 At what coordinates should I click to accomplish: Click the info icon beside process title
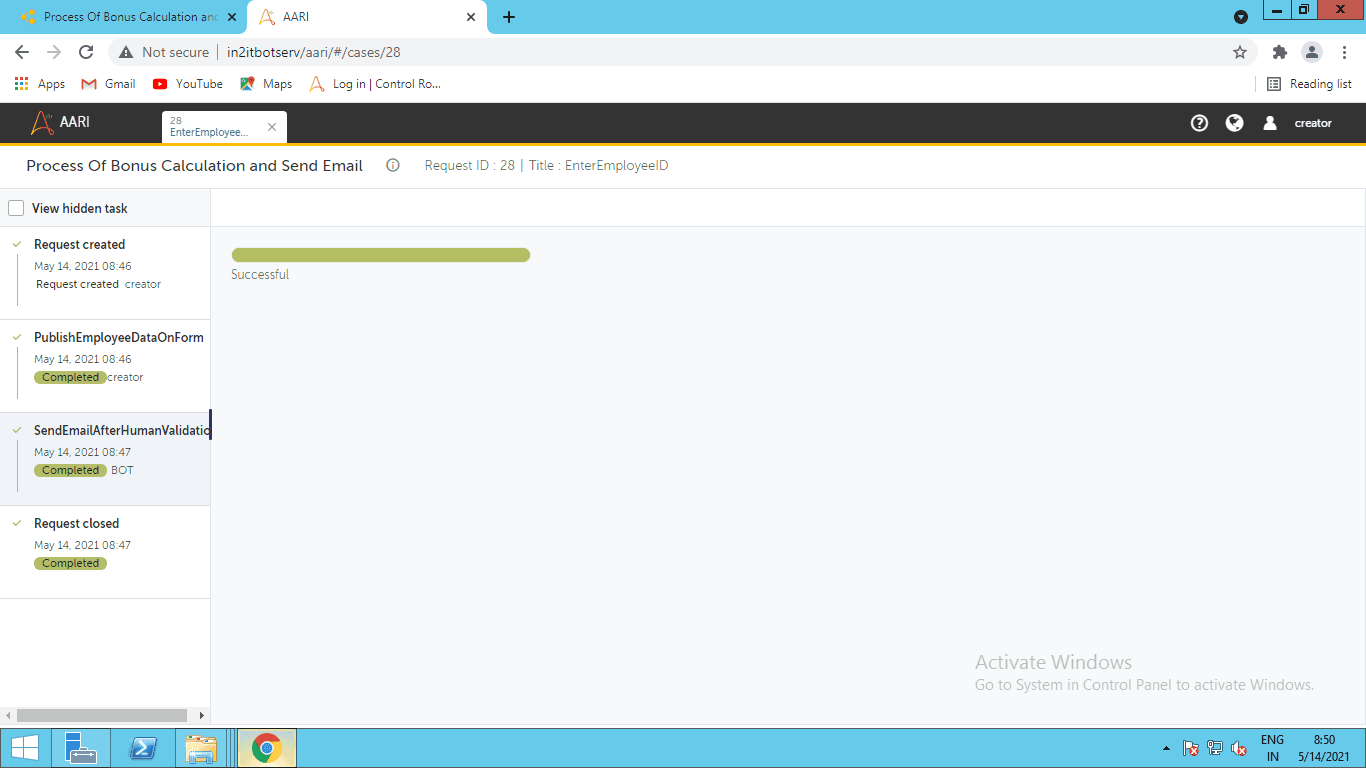pyautogui.click(x=393, y=165)
